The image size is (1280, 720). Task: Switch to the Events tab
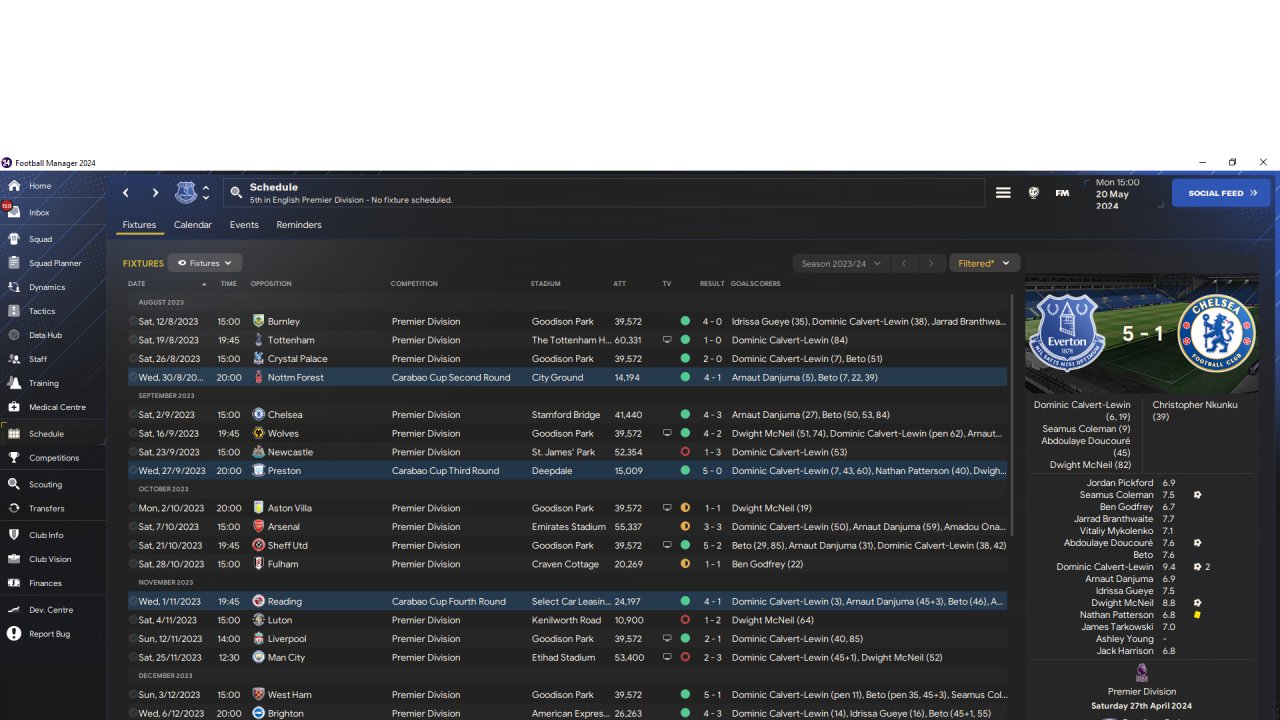pos(244,225)
